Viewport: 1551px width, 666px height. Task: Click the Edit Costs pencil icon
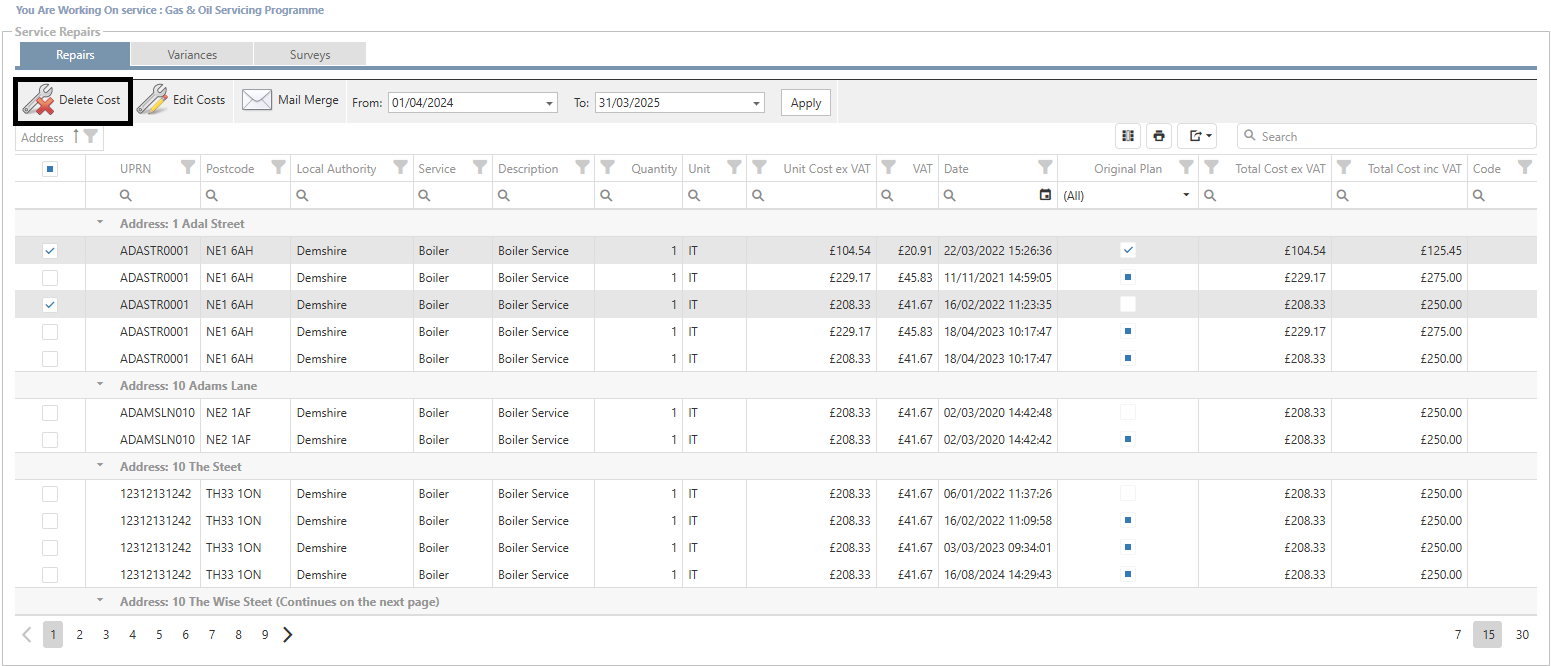tap(153, 101)
